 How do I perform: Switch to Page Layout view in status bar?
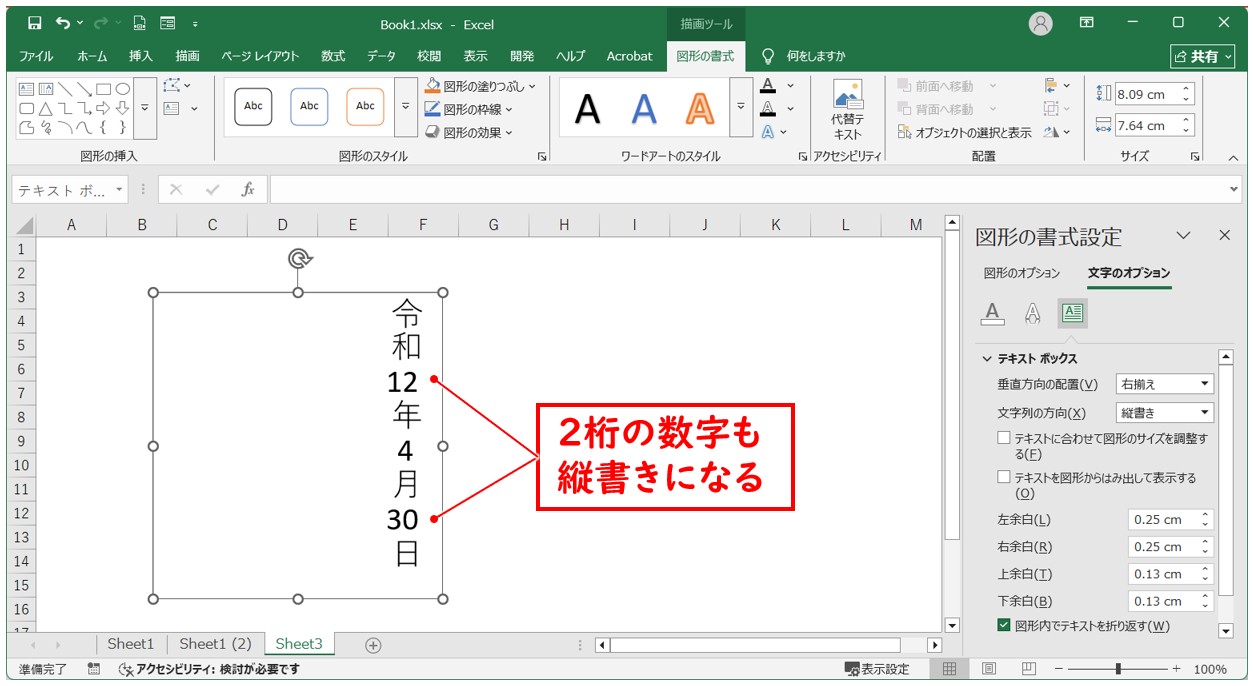pyautogui.click(x=989, y=669)
